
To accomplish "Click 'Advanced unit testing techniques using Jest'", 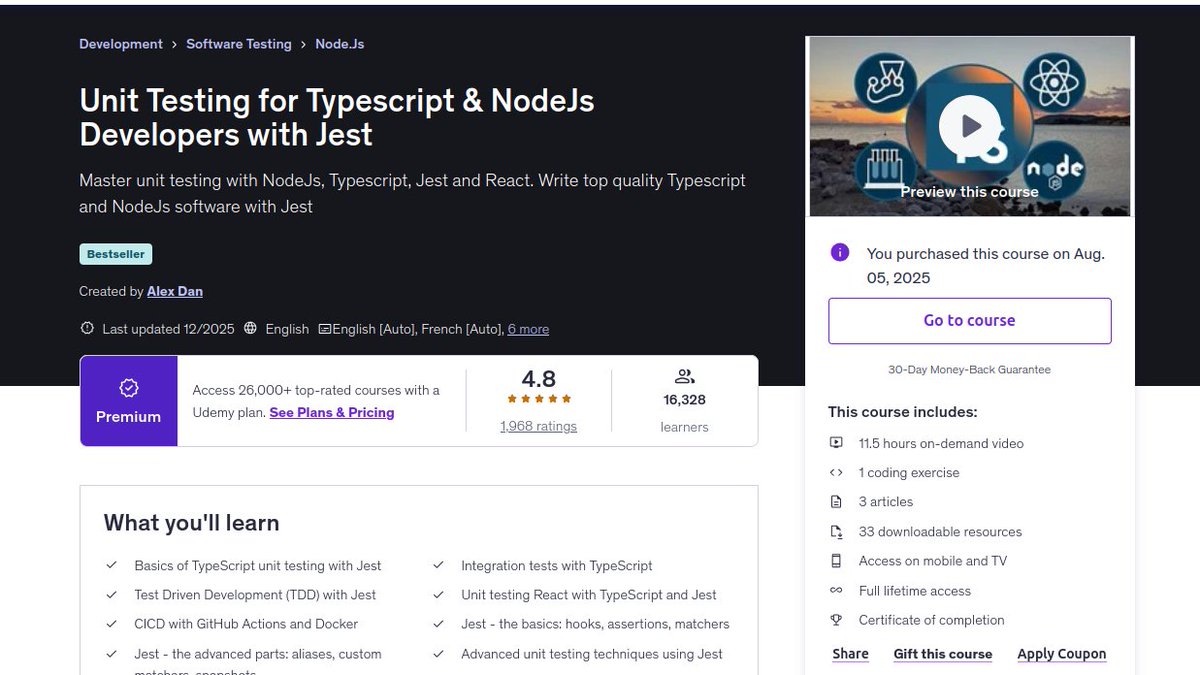I will coord(592,654).
